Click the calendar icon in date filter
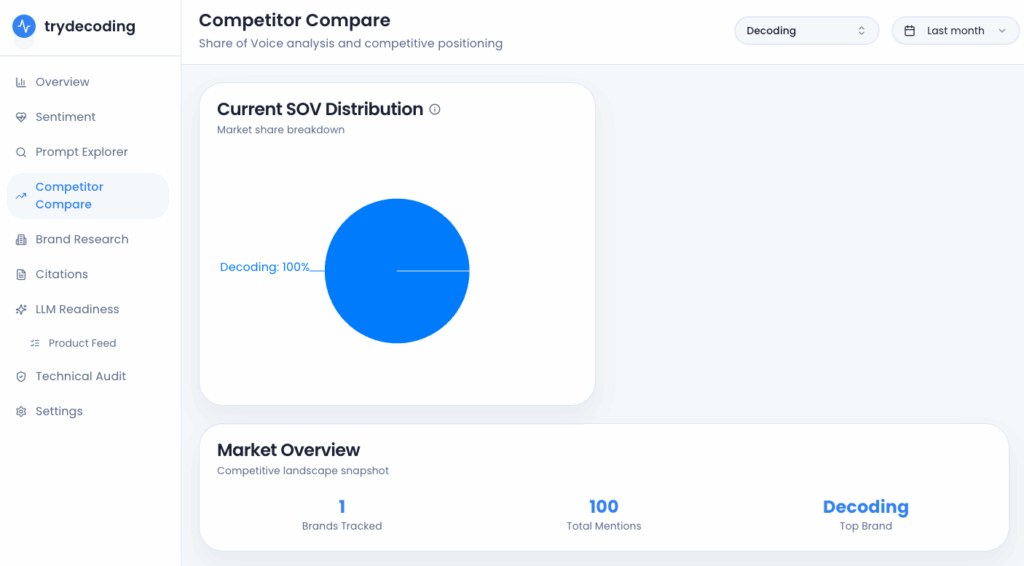 click(910, 31)
